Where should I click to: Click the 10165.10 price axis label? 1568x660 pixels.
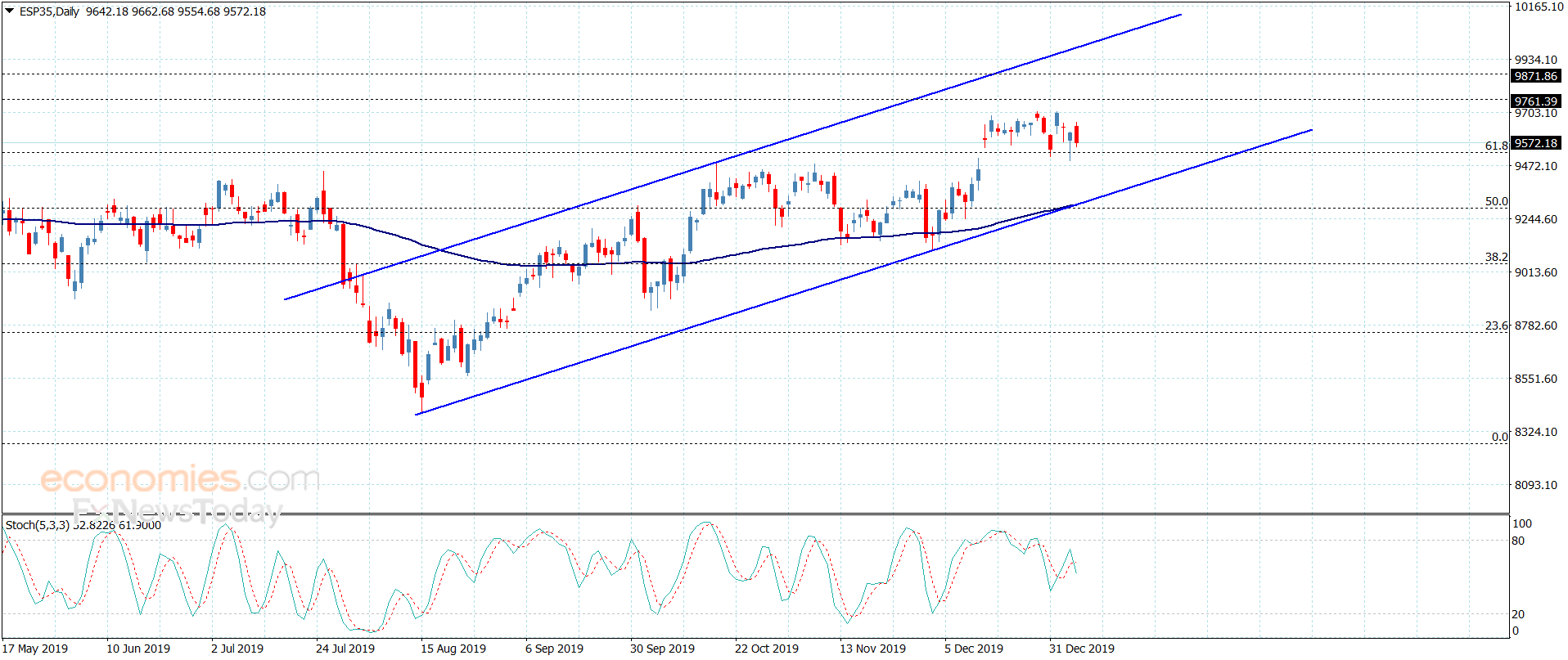(x=1539, y=7)
